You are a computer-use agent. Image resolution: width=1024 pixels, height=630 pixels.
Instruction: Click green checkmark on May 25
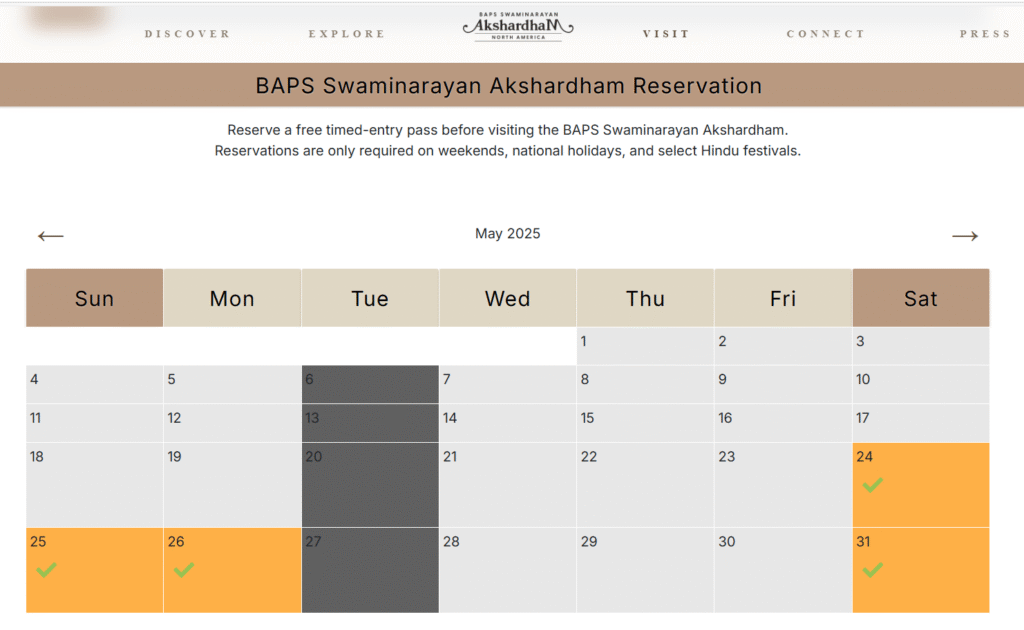pyautogui.click(x=46, y=570)
